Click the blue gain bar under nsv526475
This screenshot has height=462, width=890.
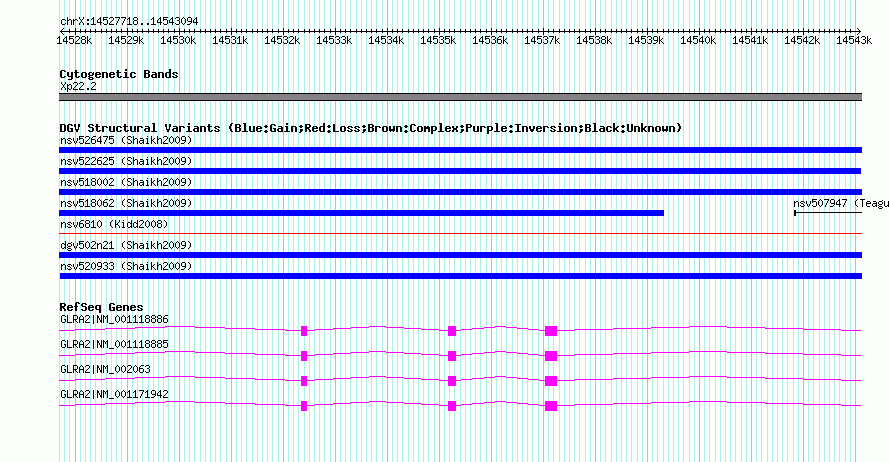(x=460, y=150)
